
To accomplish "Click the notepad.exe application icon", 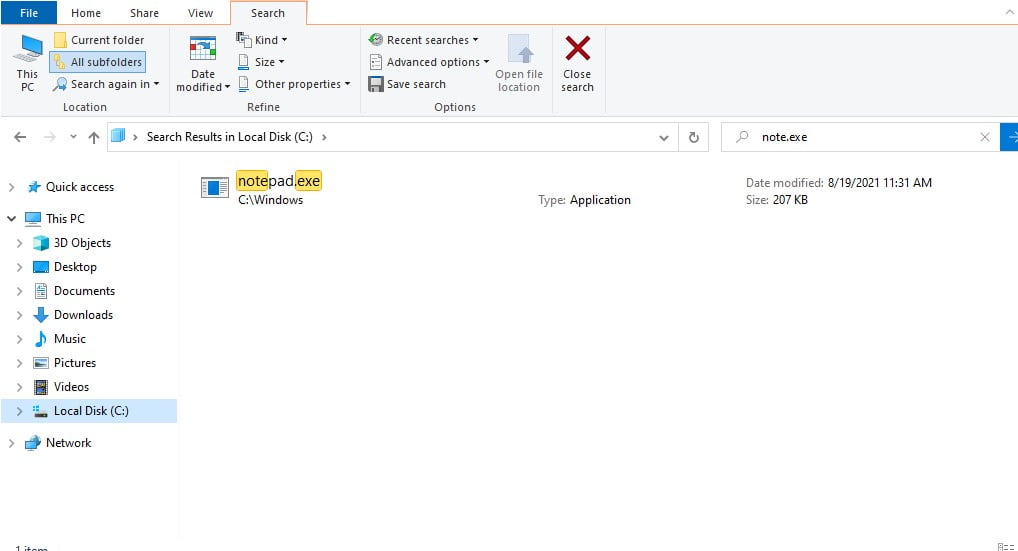I will (214, 188).
